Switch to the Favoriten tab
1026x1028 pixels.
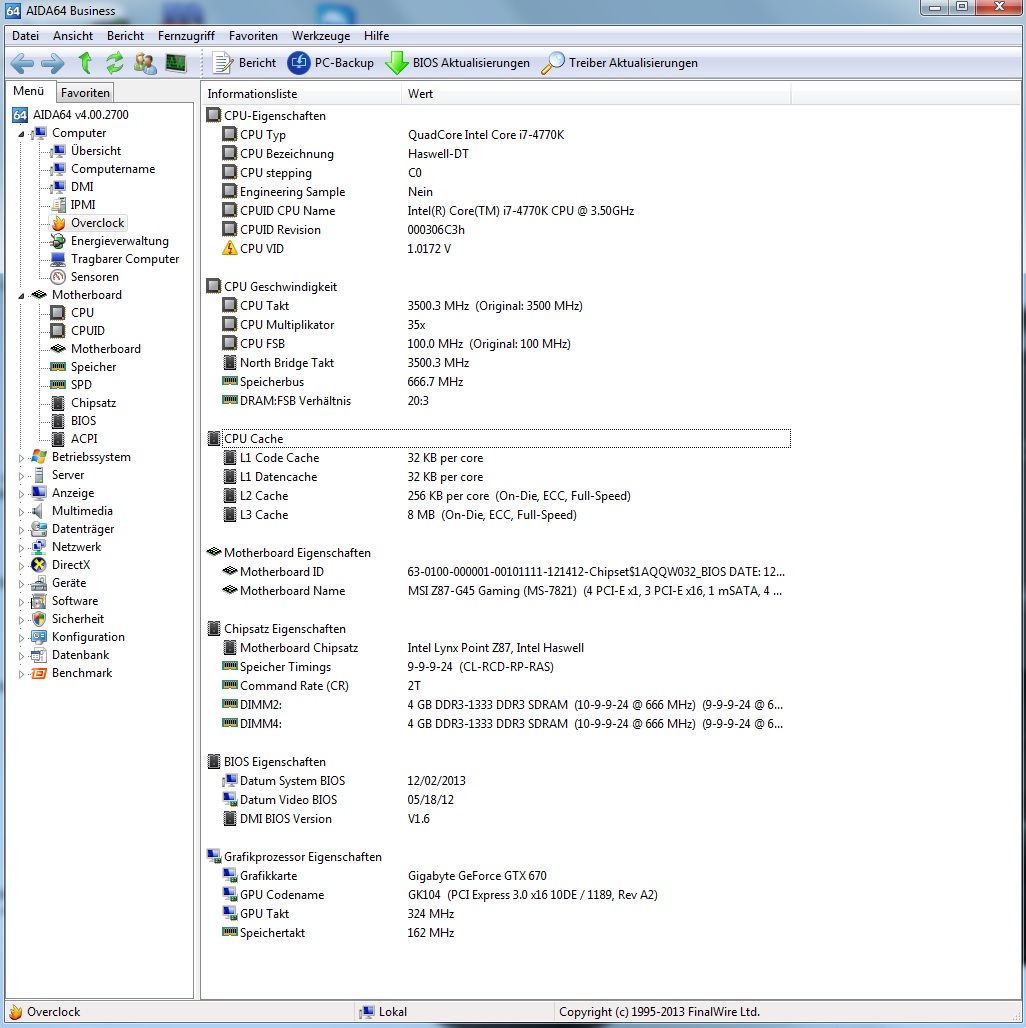pos(85,92)
